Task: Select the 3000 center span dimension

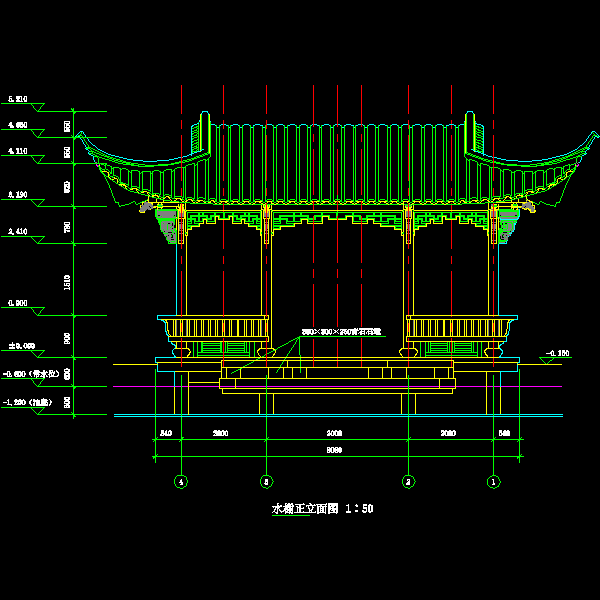Action: tap(335, 434)
